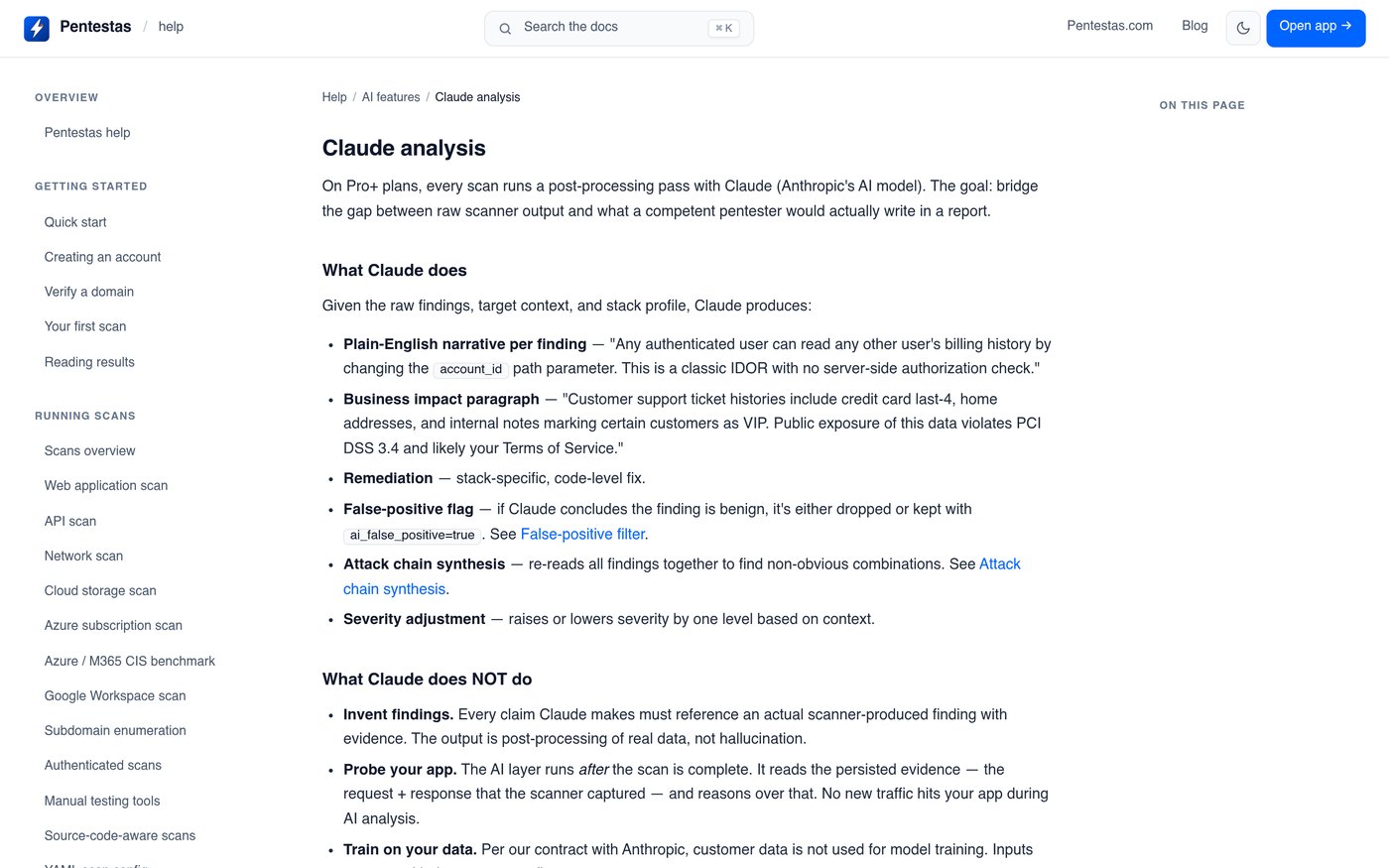Focus the Search the docs field
This screenshot has height=868, width=1389.
(619, 28)
